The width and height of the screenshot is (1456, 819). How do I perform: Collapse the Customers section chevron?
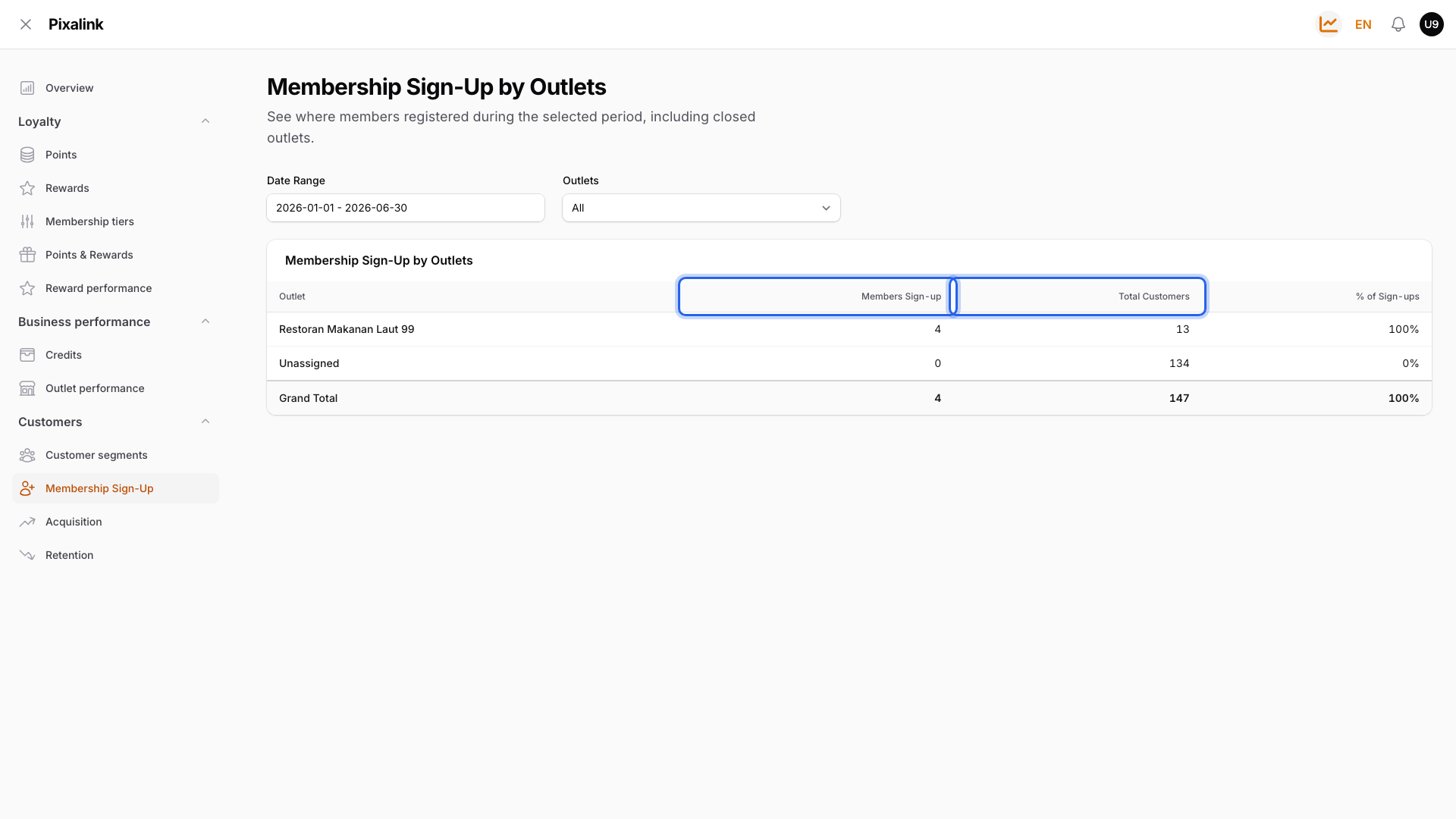coord(206,422)
